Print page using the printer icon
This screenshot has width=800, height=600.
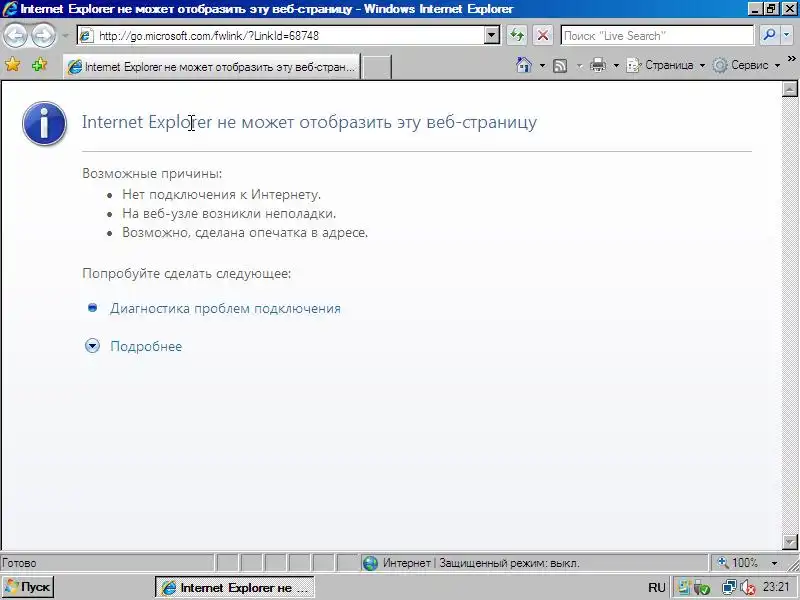(598, 65)
